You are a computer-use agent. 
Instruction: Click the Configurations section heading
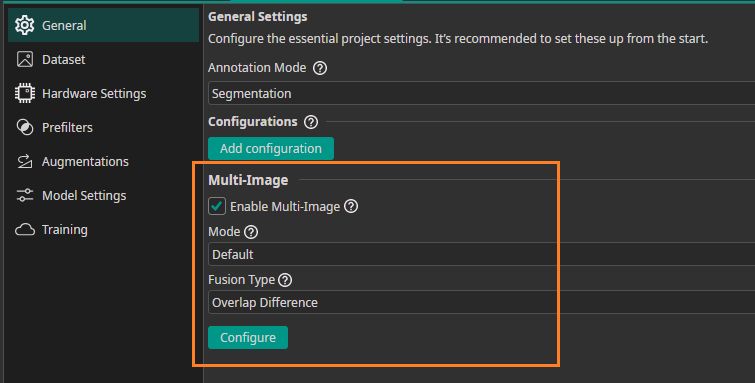(x=253, y=121)
